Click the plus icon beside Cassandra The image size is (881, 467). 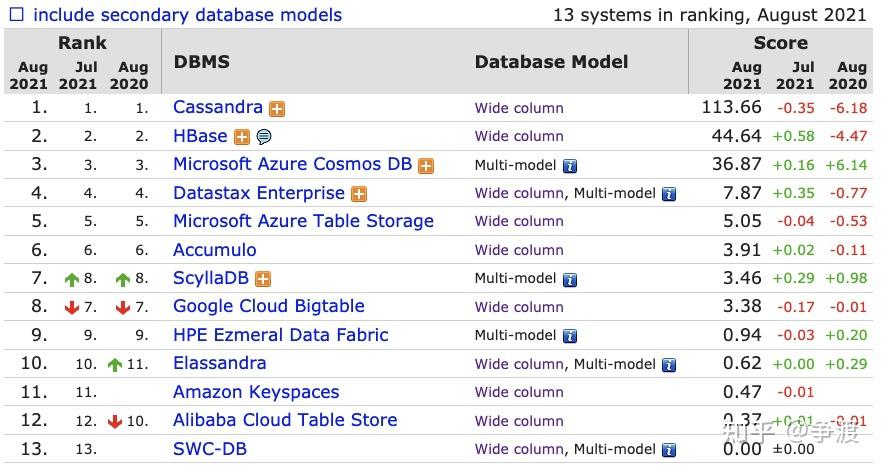[x=277, y=109]
